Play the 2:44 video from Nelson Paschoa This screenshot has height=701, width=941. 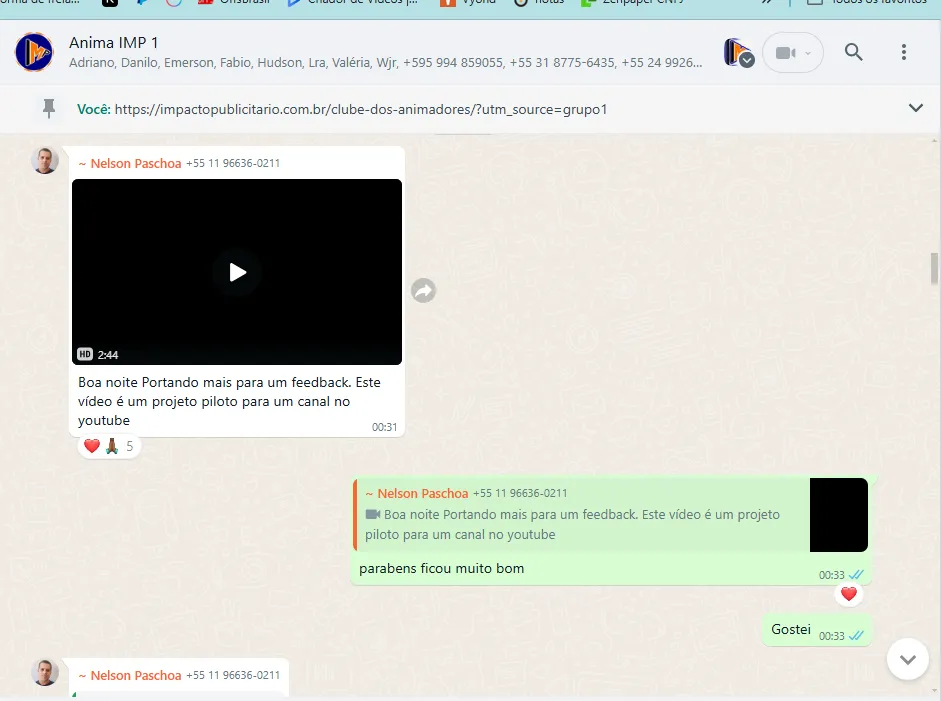point(238,272)
